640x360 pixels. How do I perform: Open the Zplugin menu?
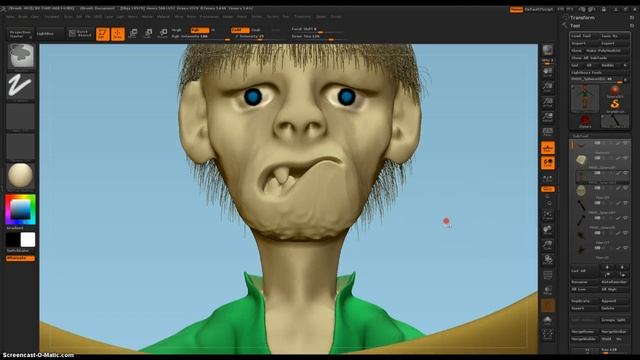coord(321,17)
